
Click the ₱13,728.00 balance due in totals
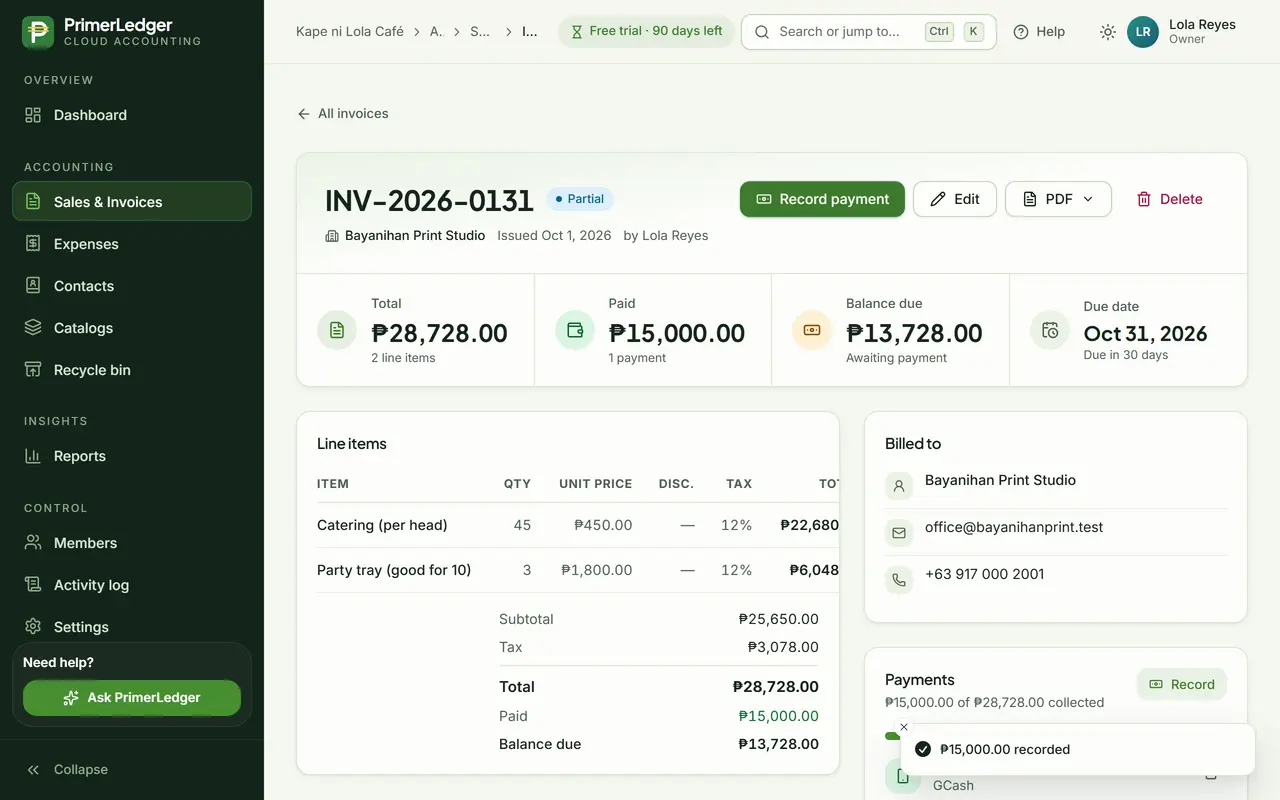click(779, 744)
